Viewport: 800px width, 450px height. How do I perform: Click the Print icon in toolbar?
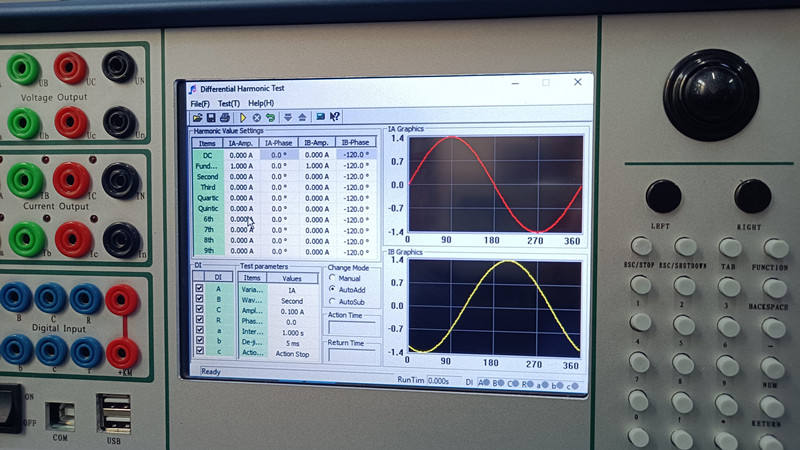point(224,117)
